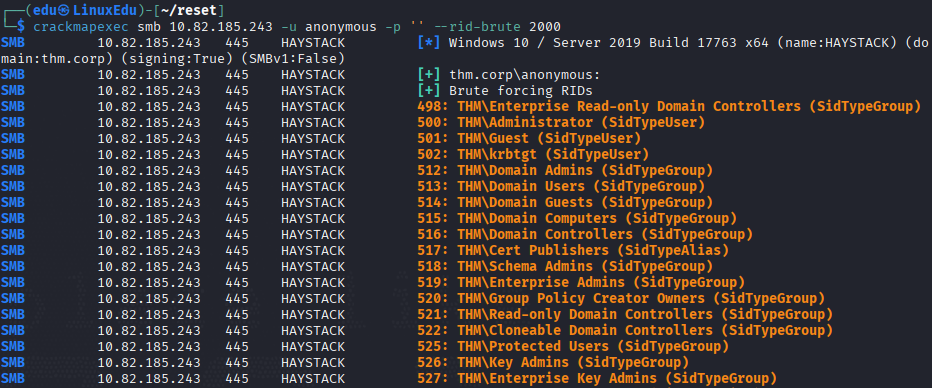The image size is (932, 388).
Task: Click the 518: THM\Schema Admins entry
Action: coord(565,266)
